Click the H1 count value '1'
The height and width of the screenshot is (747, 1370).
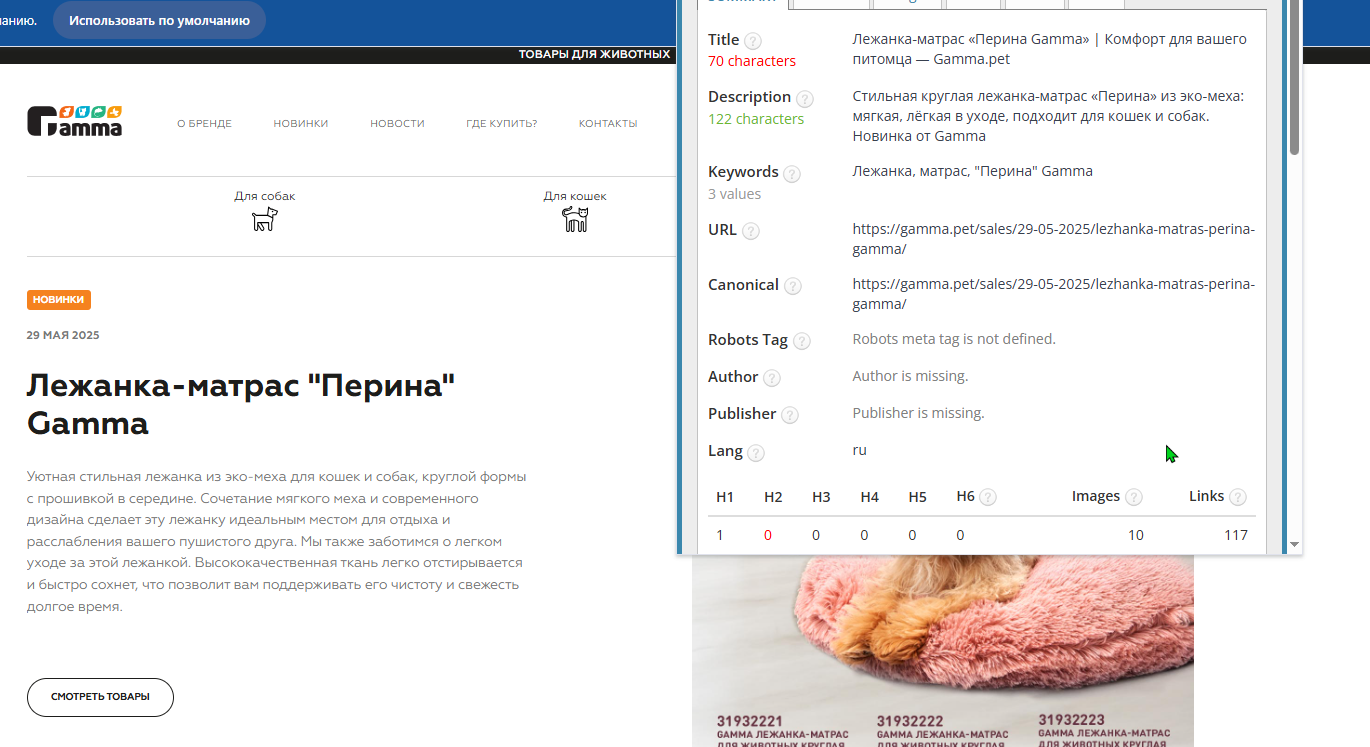720,535
